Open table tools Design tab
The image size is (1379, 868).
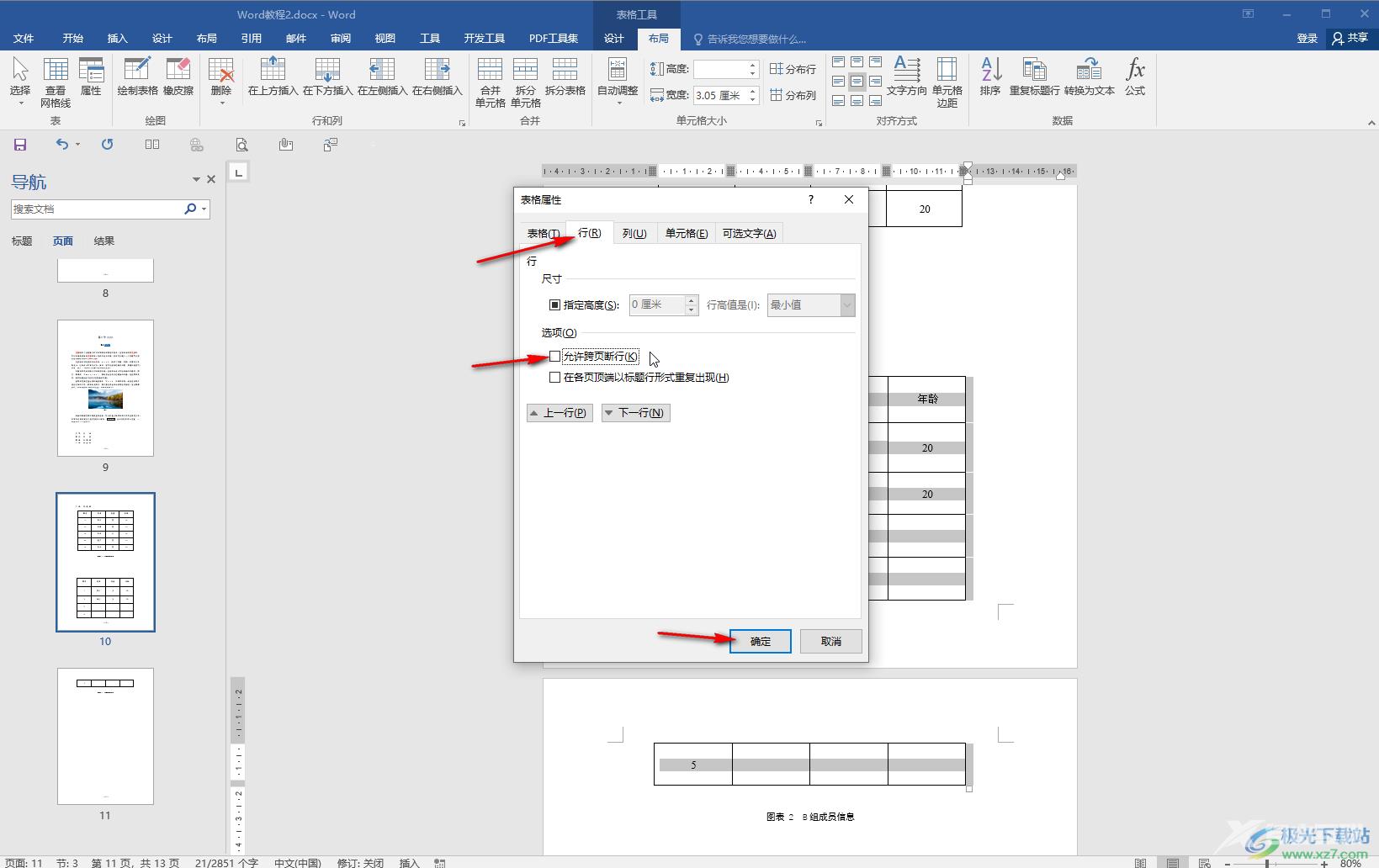614,39
